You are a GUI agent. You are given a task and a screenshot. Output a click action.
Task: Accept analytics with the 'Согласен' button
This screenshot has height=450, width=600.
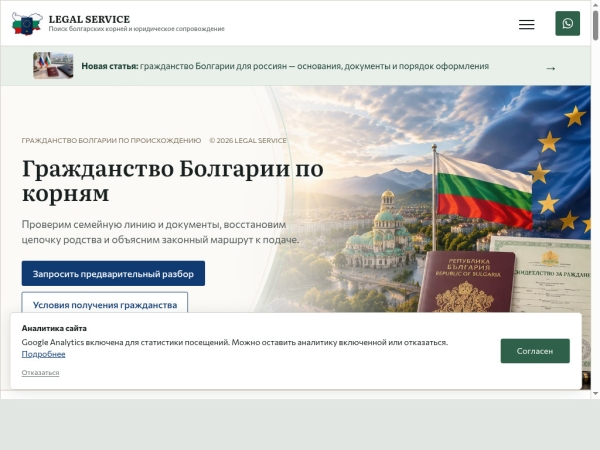[535, 351]
